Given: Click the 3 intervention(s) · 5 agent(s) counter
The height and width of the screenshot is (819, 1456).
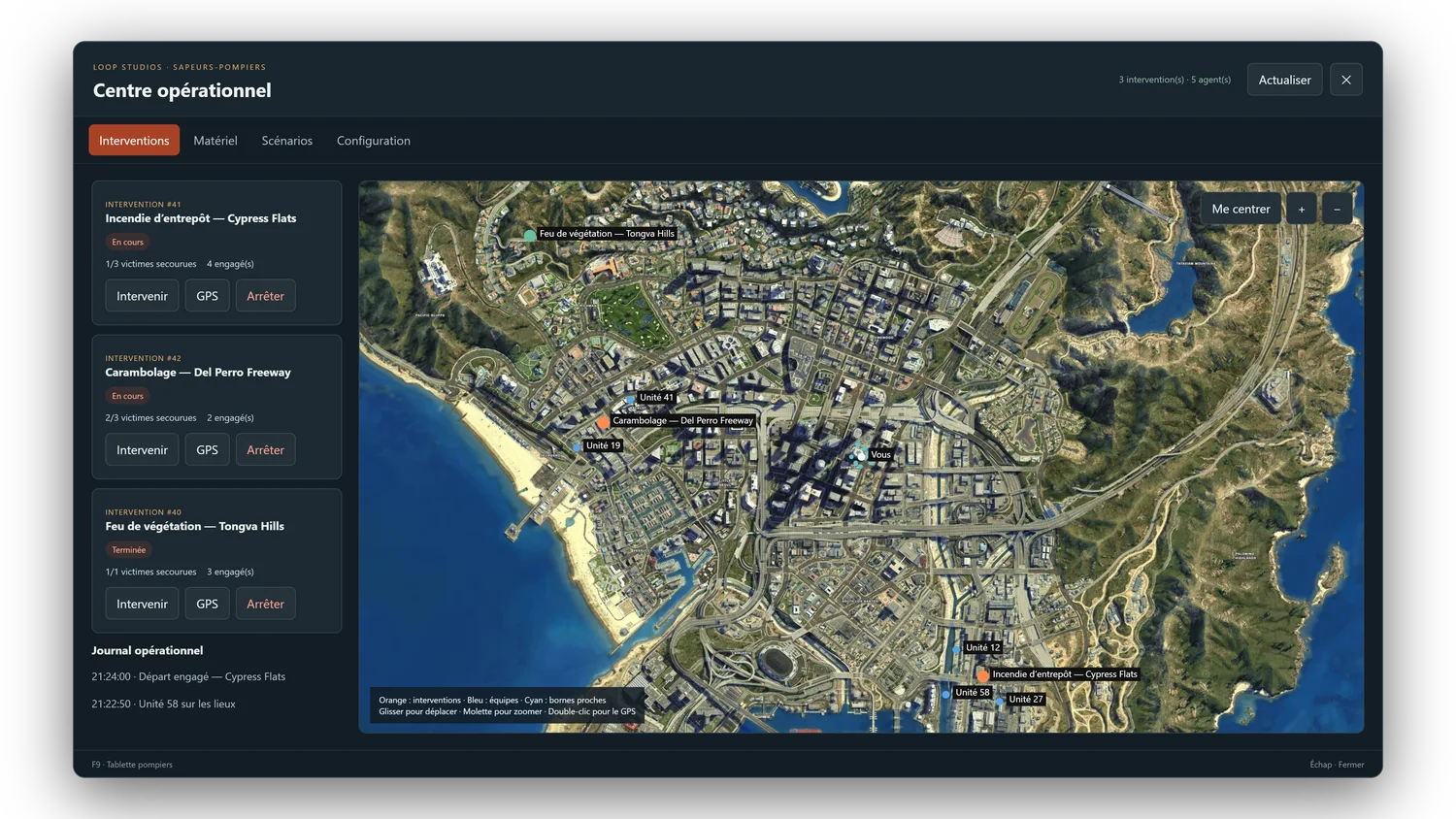Looking at the screenshot, I should (1175, 80).
